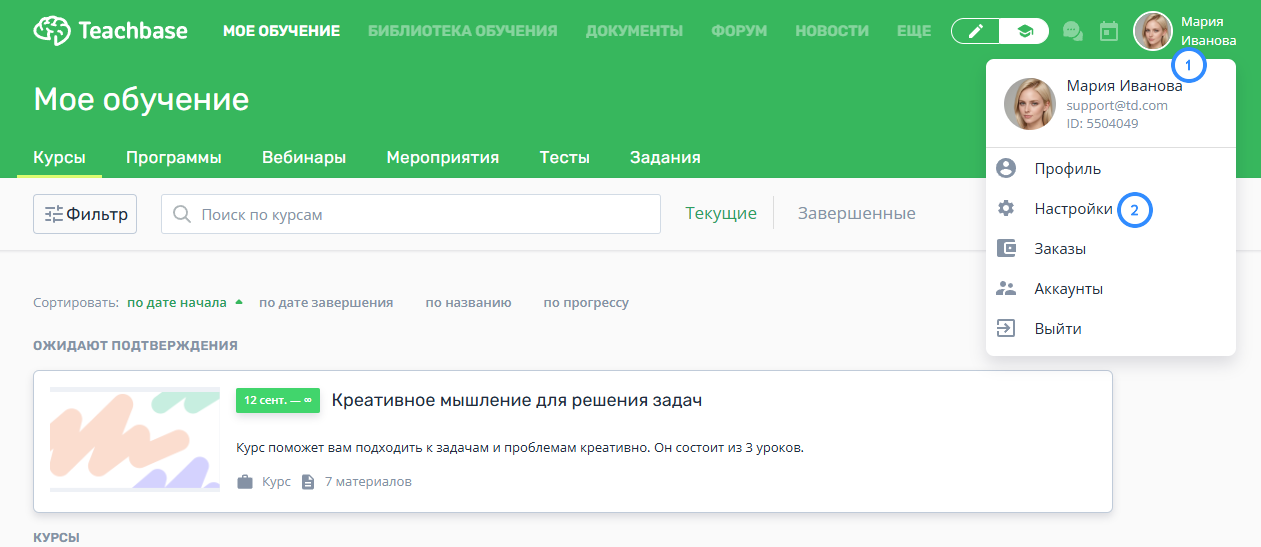
Task: Open the calendar icon in header
Action: 1108,31
